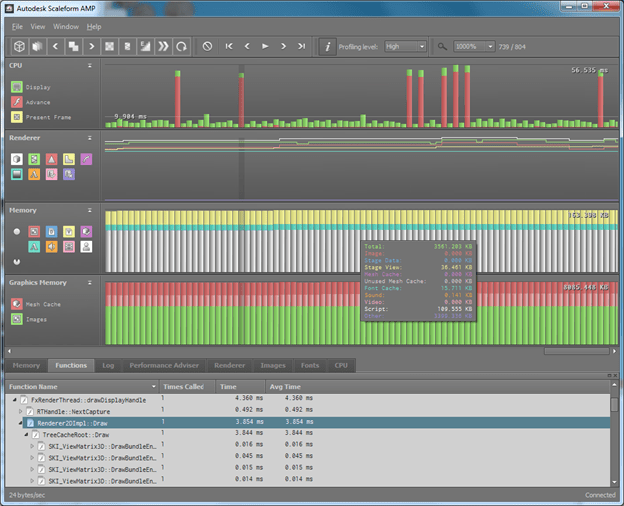This screenshot has height=506, width=624.
Task: Collapse the Memory panel
Action: [x=90, y=210]
